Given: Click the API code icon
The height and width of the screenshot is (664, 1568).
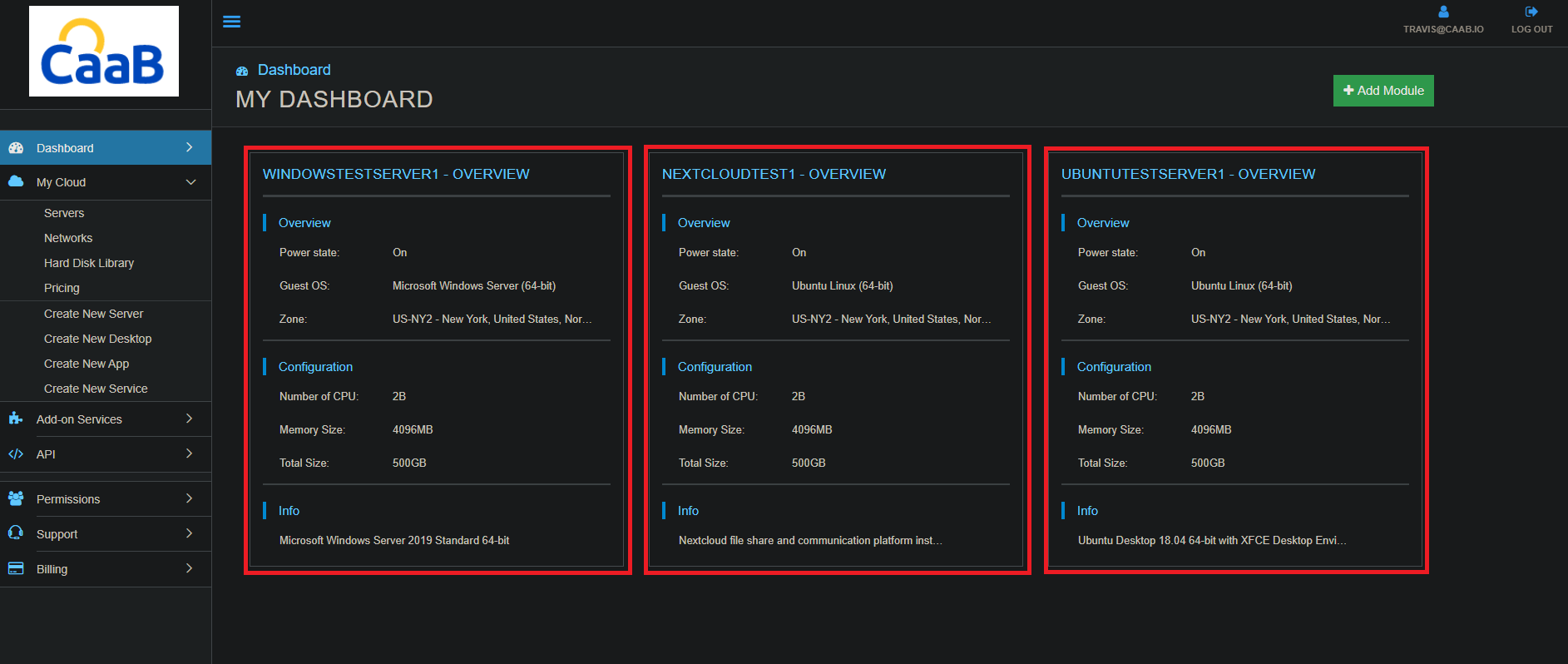Looking at the screenshot, I should pos(16,454).
